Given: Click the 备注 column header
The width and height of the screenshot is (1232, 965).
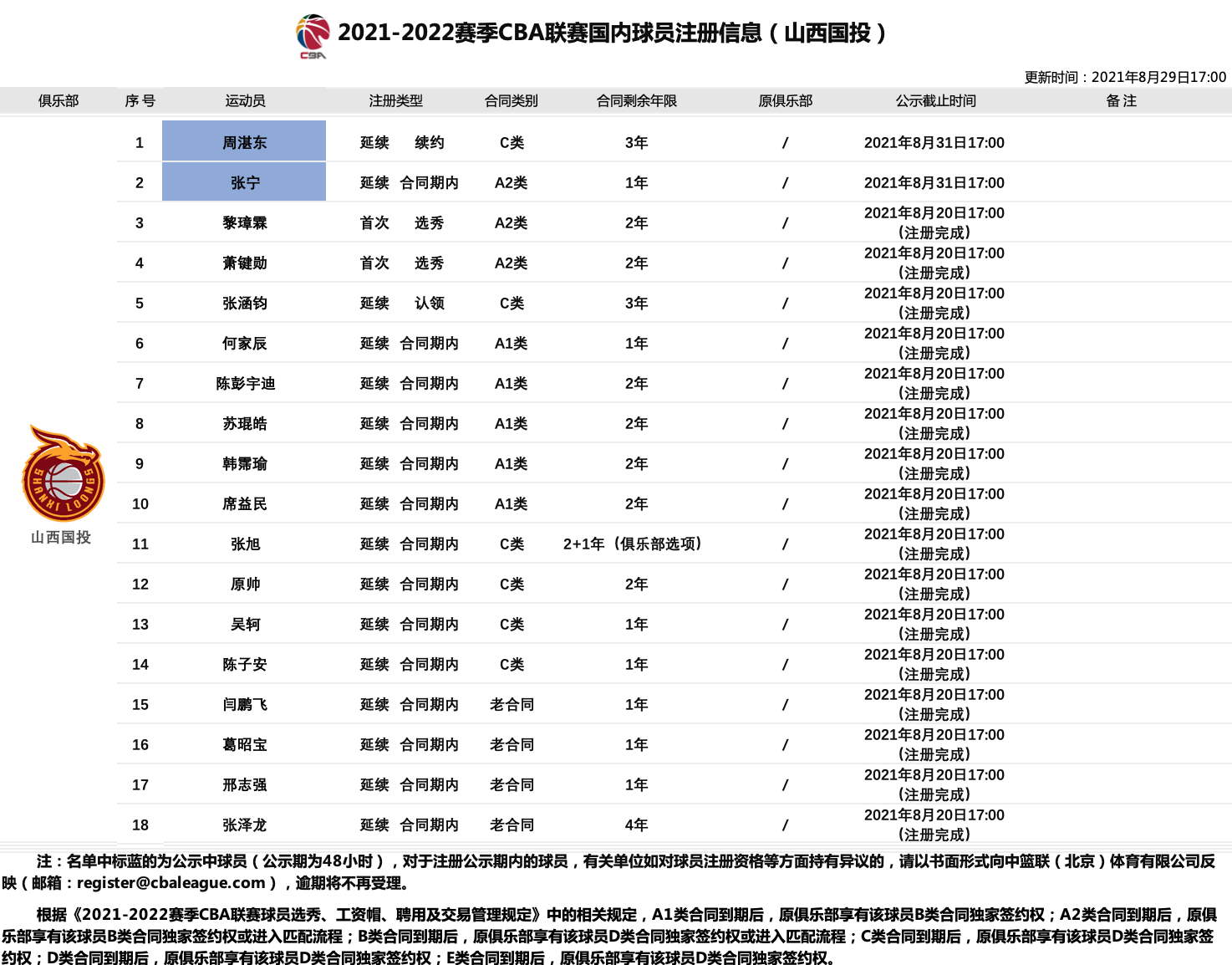Looking at the screenshot, I should click(1121, 100).
